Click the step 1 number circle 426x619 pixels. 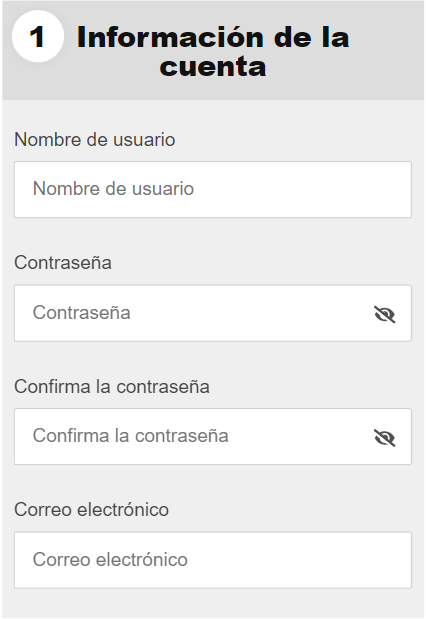[38, 36]
